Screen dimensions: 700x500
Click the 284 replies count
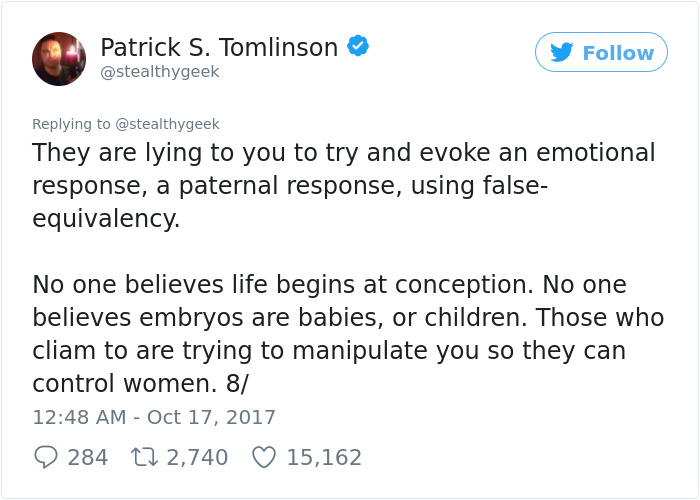(x=88, y=458)
